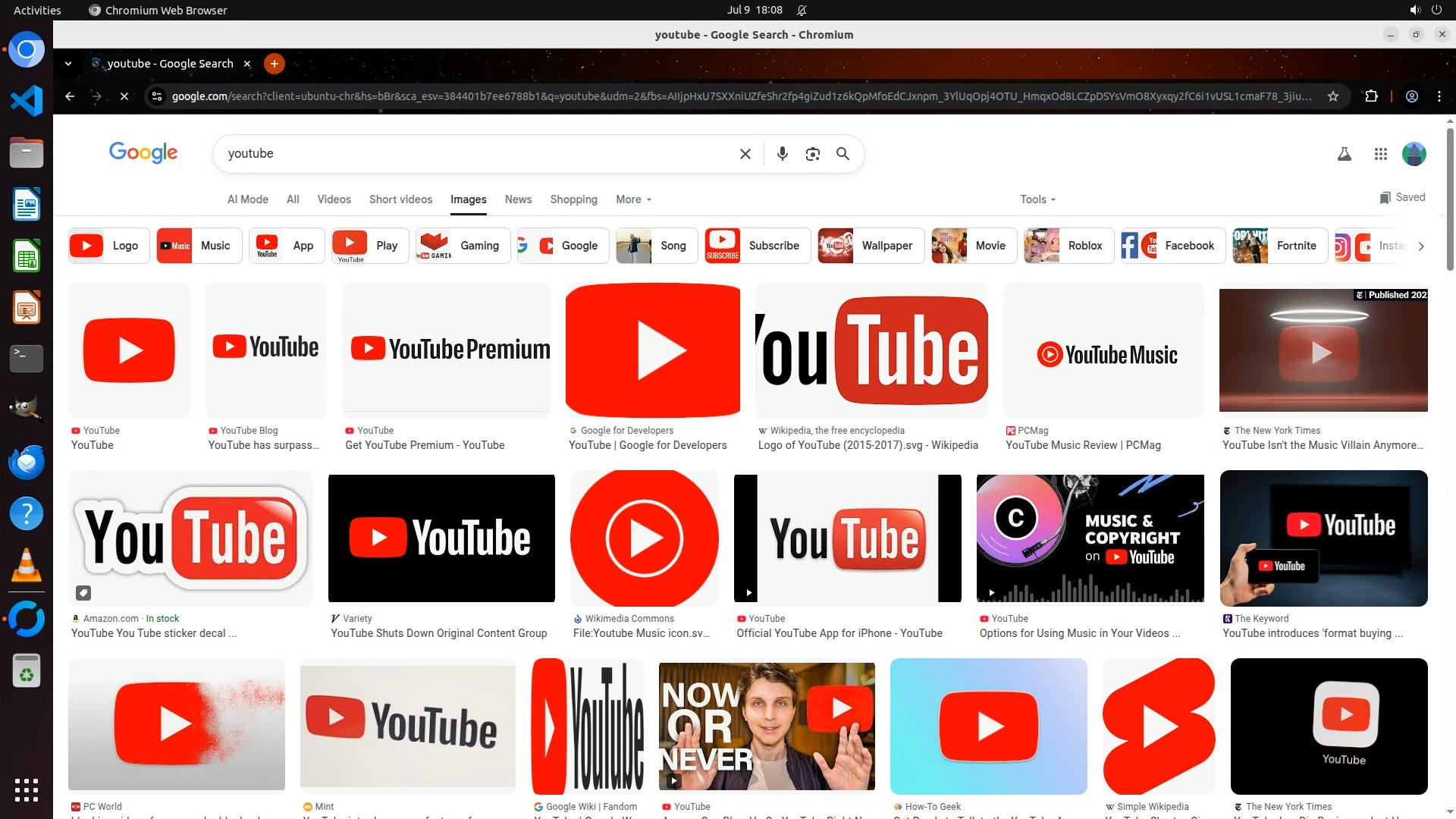Stop page loading with X button
The height and width of the screenshot is (819, 1456).
(x=124, y=96)
